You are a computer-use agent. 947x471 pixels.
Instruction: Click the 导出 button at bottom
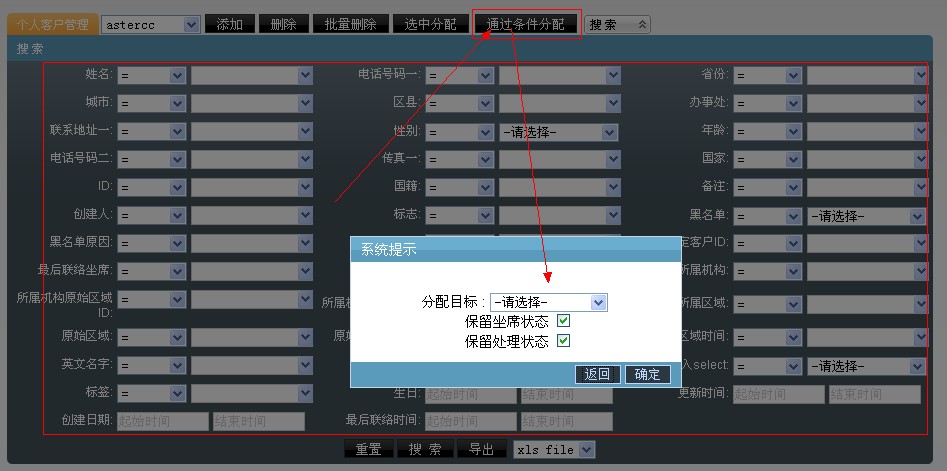[481, 450]
